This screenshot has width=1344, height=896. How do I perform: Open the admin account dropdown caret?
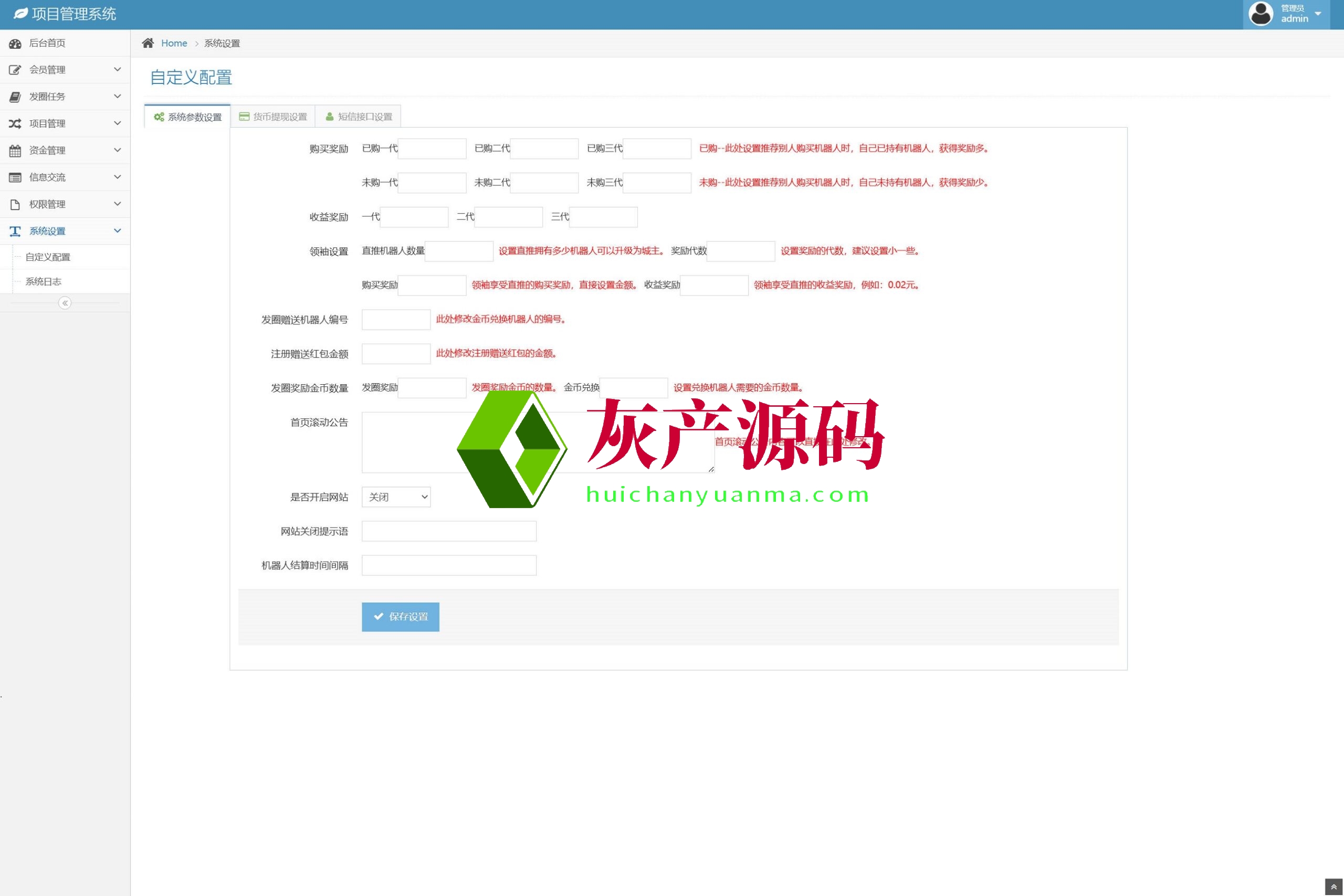(x=1318, y=14)
